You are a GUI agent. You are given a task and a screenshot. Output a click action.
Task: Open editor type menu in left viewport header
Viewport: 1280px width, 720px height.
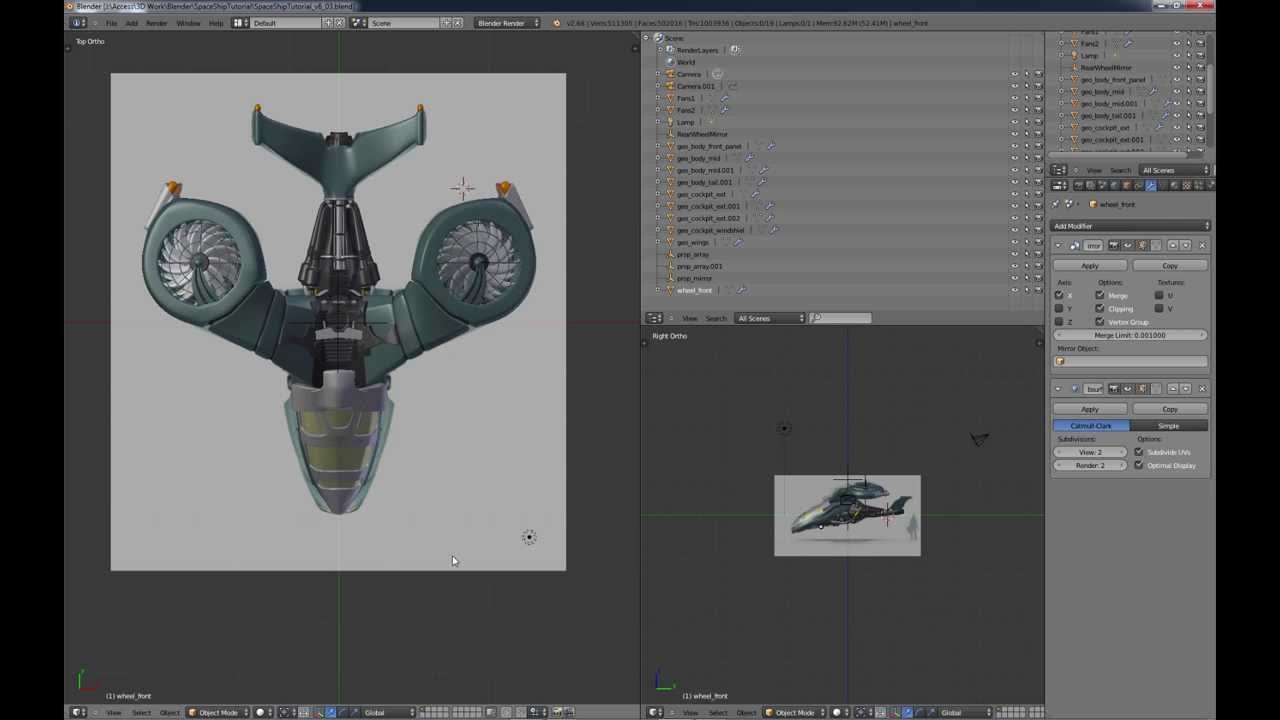pyautogui.click(x=78, y=712)
